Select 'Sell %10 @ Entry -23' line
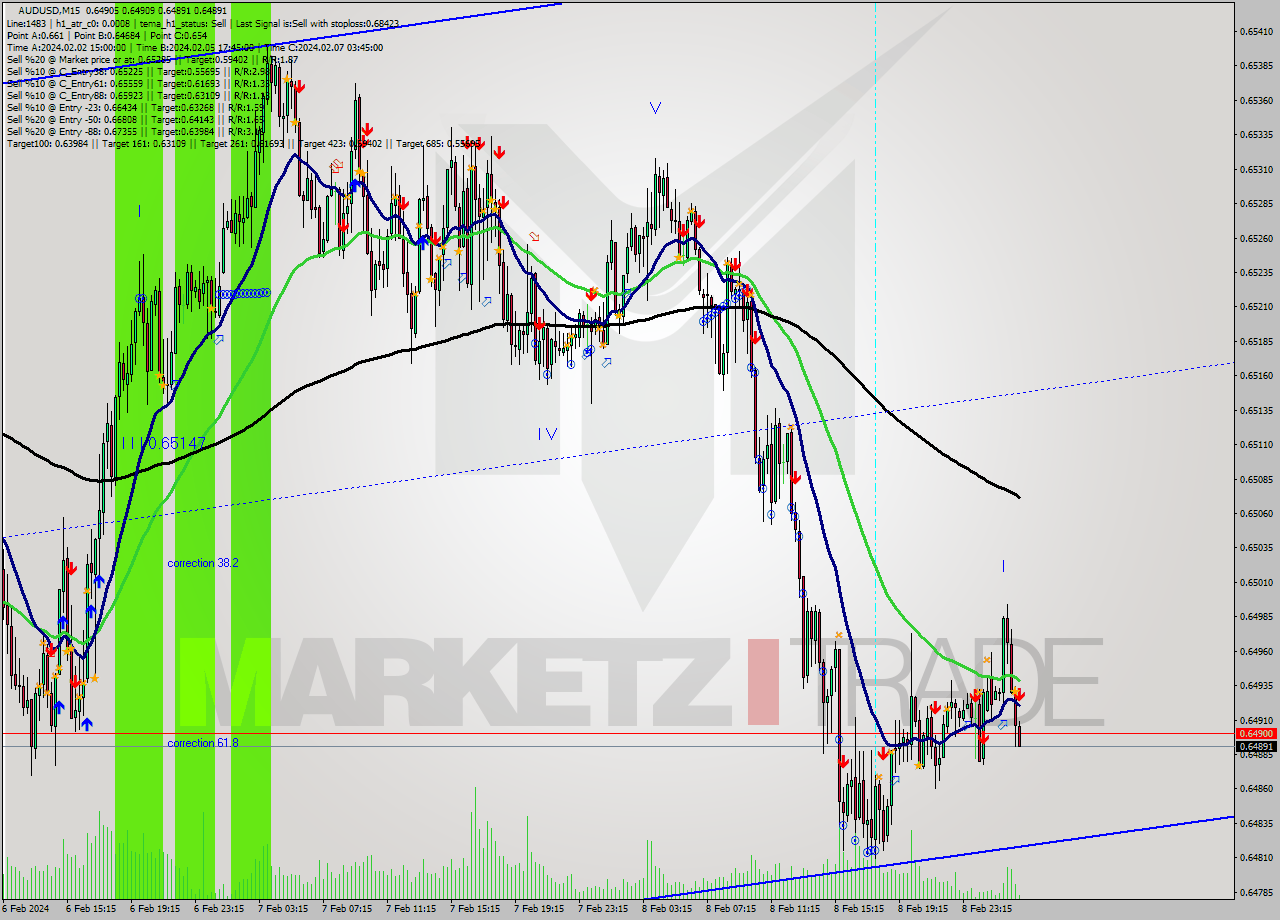 point(136,107)
